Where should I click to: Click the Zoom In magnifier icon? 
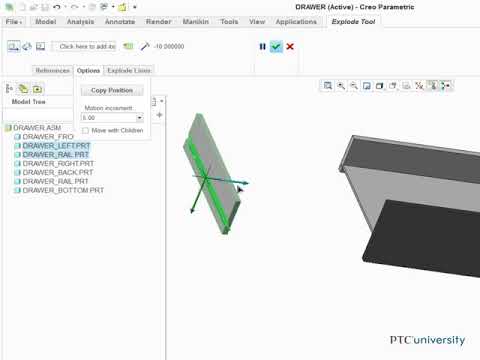pos(341,86)
